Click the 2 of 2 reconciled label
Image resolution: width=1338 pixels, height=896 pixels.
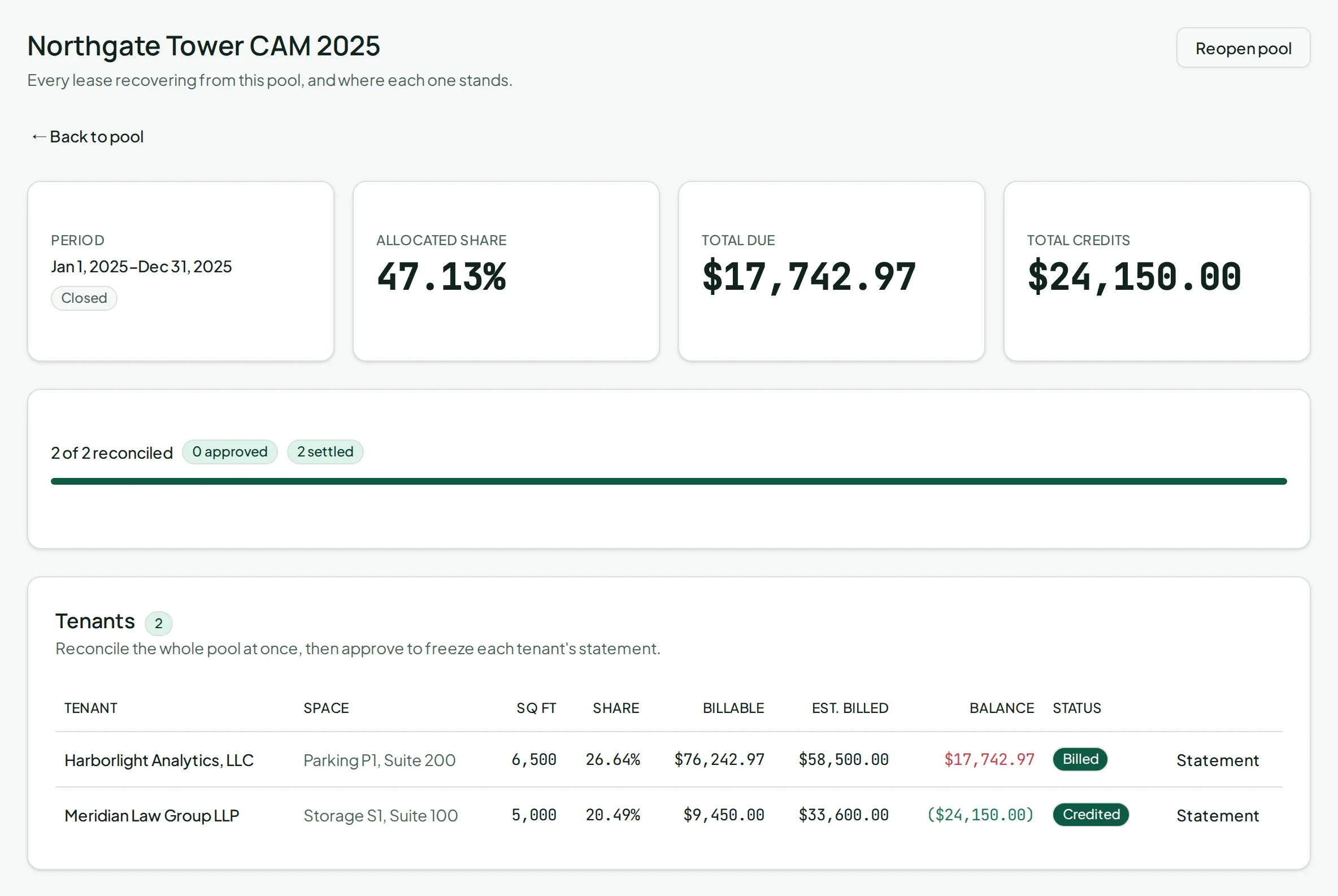[111, 453]
